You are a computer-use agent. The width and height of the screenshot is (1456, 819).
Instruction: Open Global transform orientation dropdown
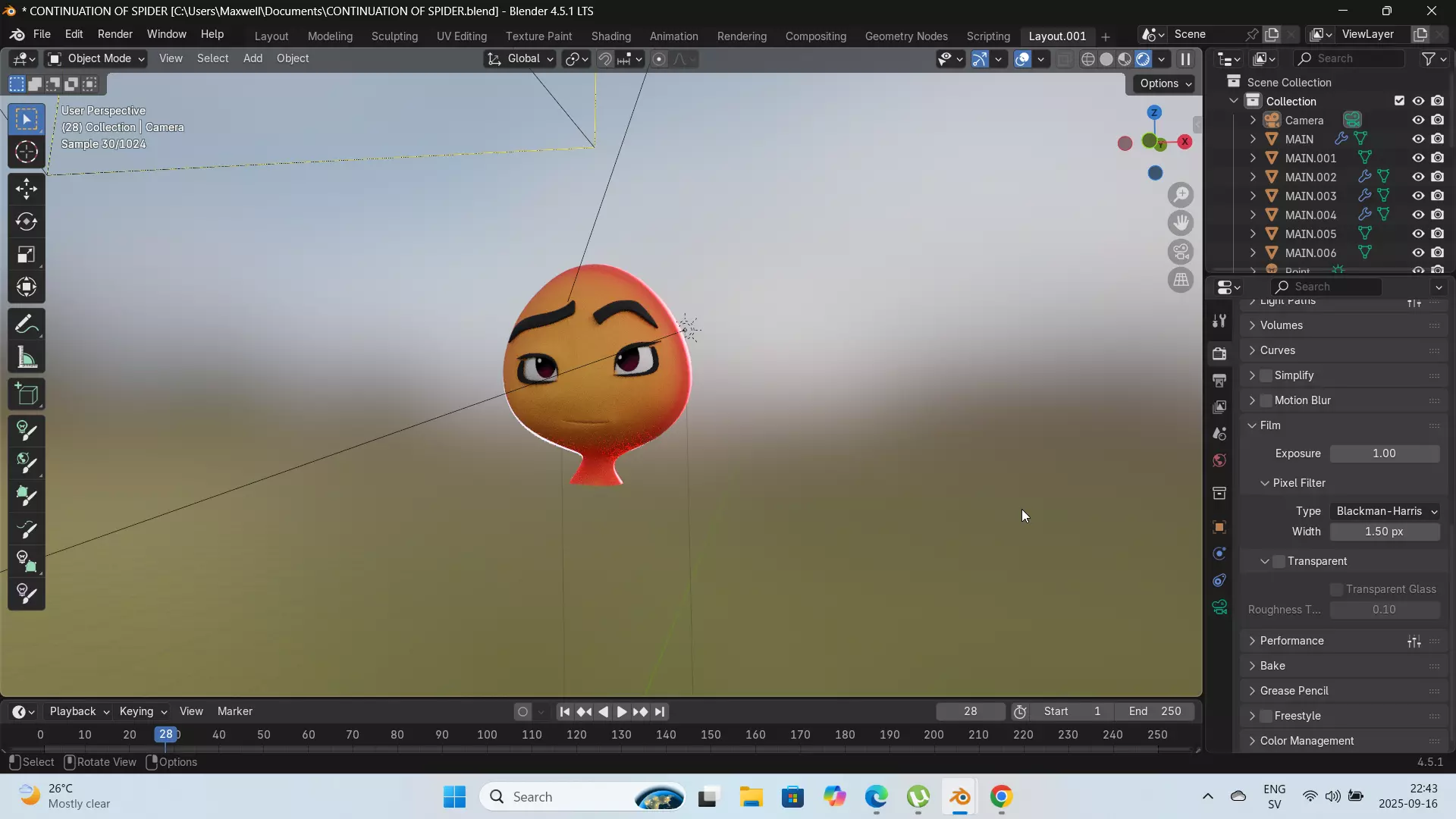(519, 58)
